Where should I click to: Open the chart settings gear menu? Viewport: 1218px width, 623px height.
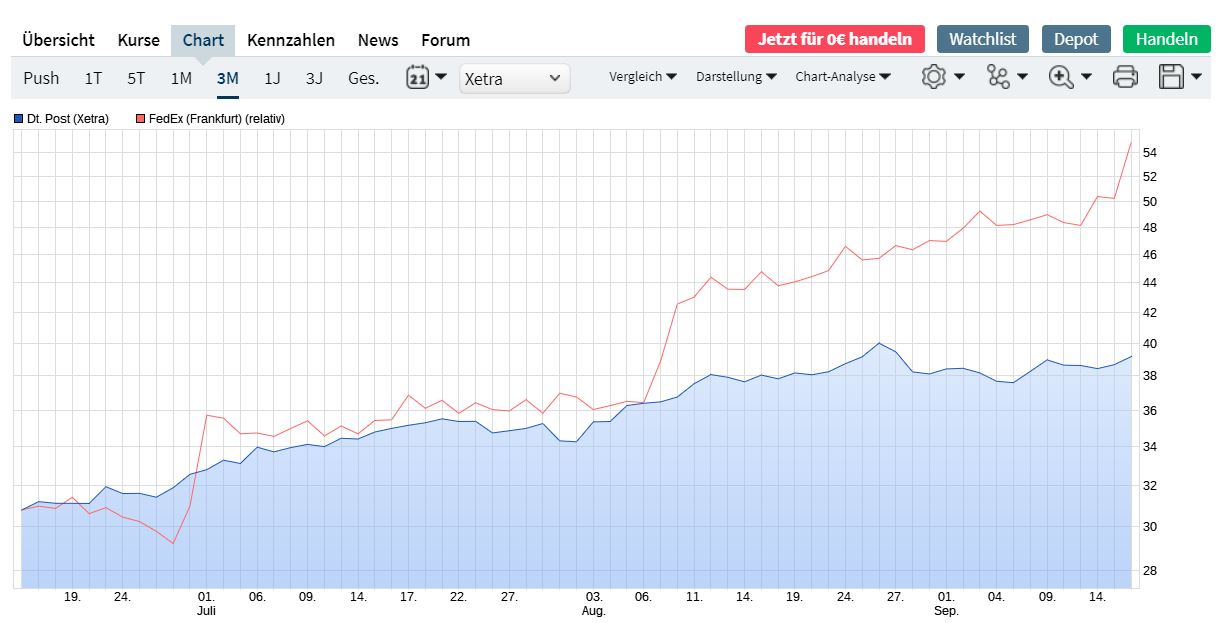(x=943, y=77)
